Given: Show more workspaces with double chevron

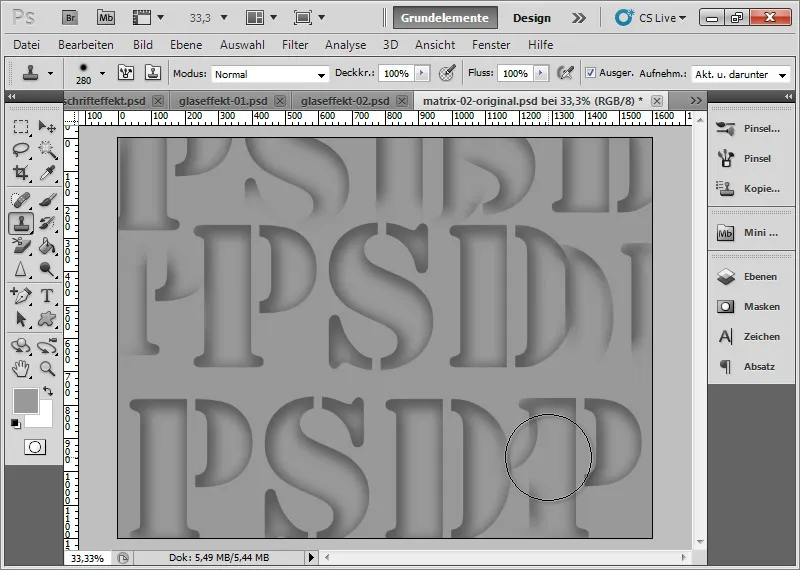Looking at the screenshot, I should pyautogui.click(x=579, y=18).
